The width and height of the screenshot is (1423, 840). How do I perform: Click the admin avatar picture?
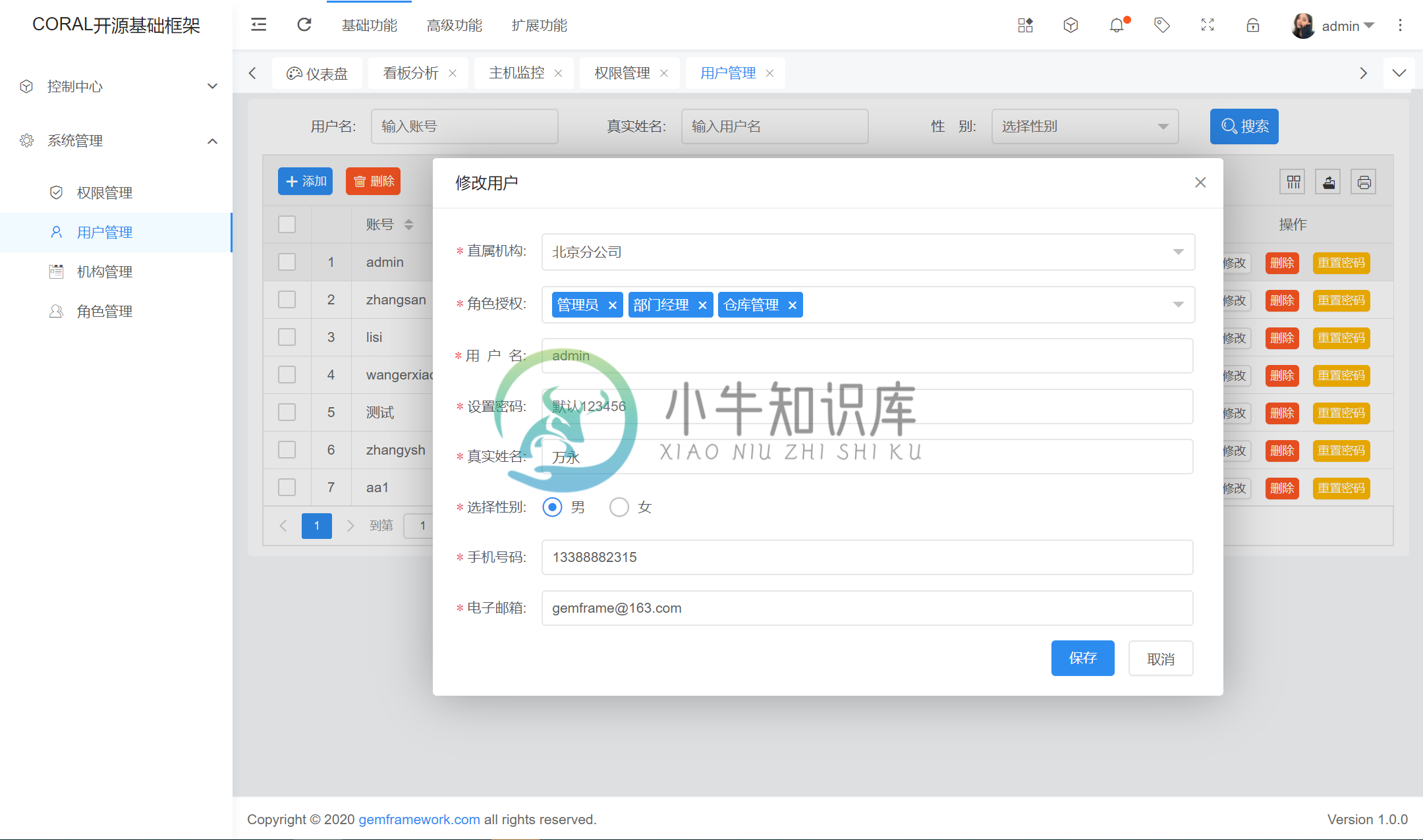pos(1302,26)
